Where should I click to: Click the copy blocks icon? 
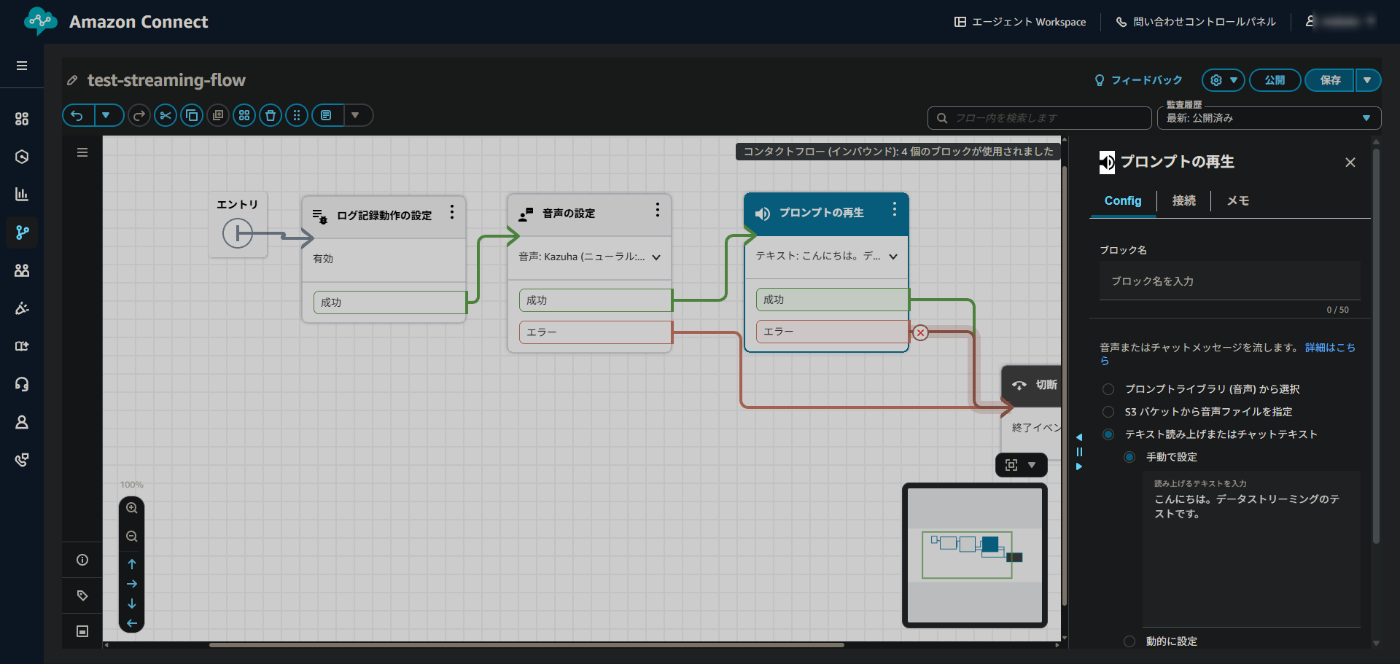pos(192,115)
